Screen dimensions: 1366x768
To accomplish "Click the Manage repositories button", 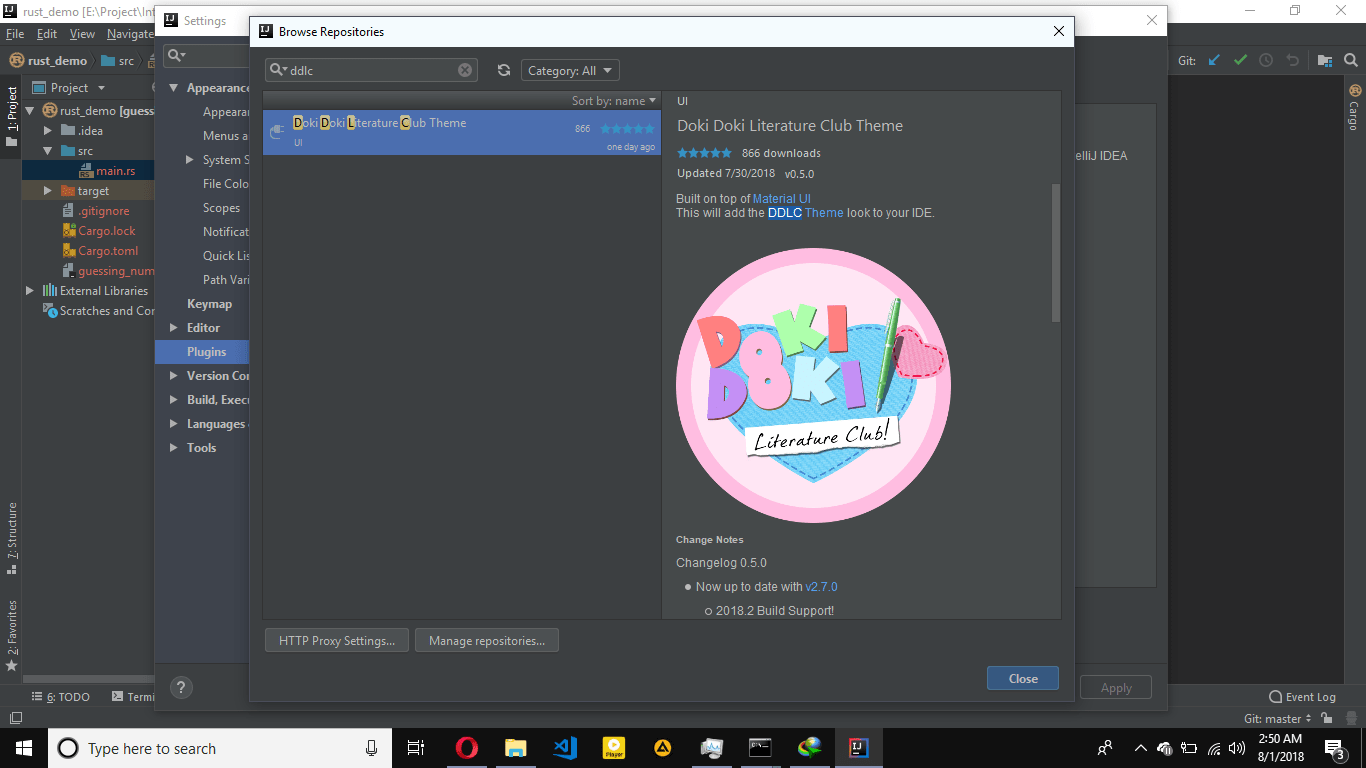I will pos(487,641).
